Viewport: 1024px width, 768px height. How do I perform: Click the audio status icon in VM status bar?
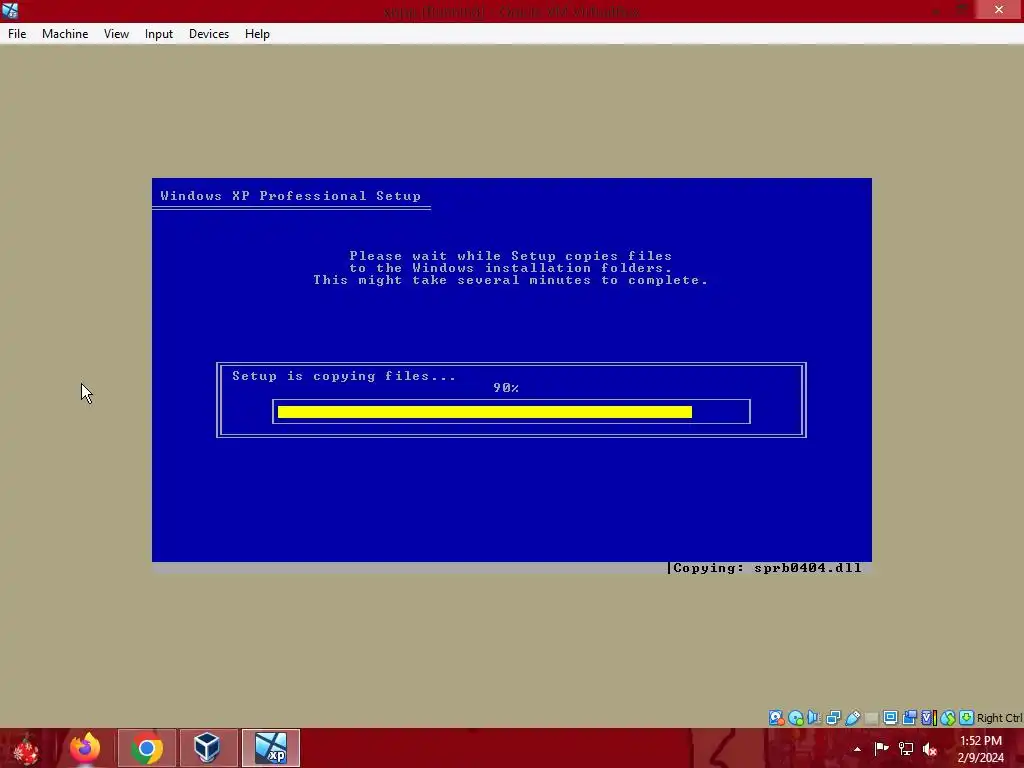pos(814,718)
